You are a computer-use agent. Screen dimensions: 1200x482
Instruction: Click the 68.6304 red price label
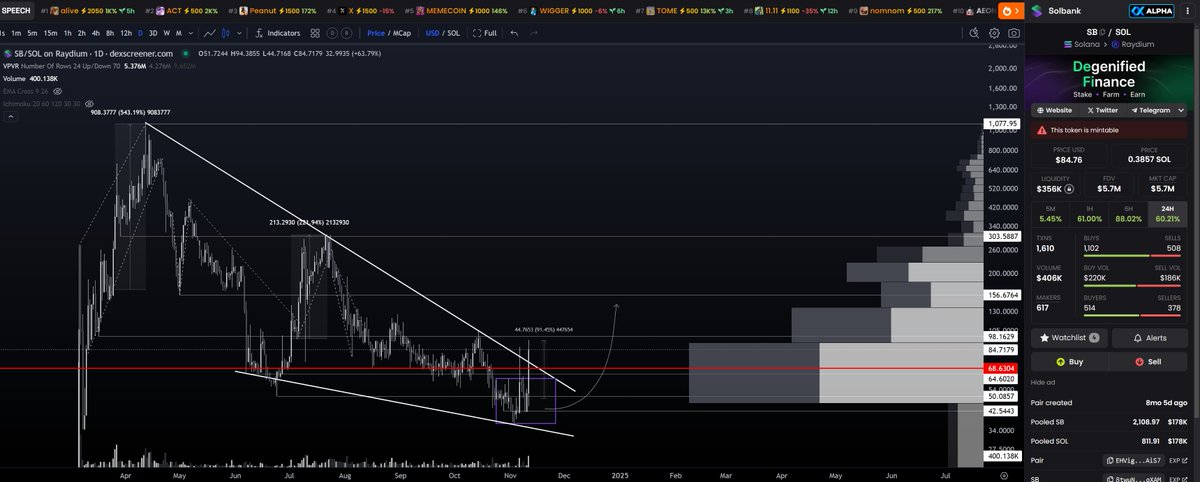tap(1002, 368)
